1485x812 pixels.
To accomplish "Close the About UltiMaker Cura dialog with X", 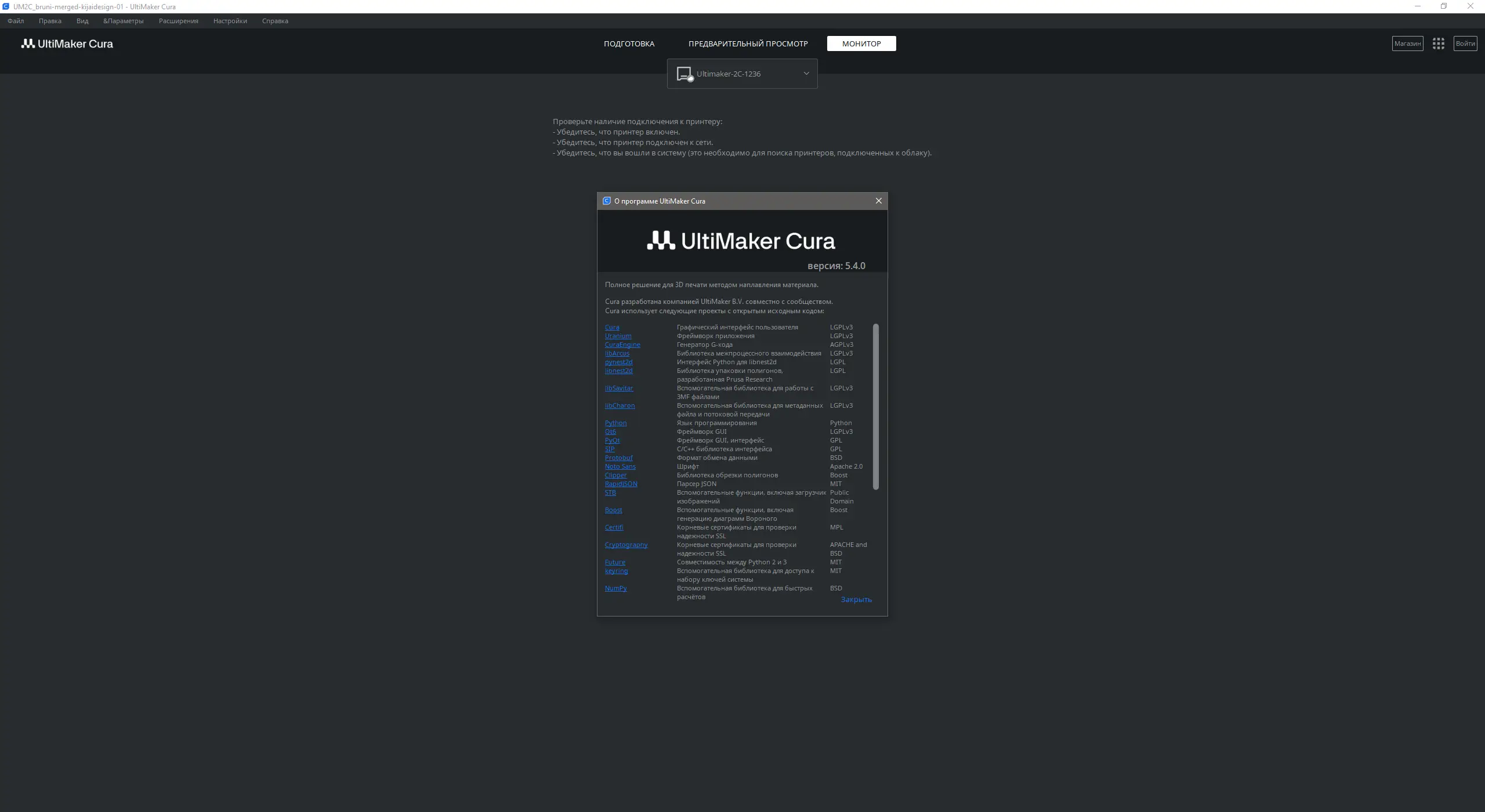I will [878, 201].
